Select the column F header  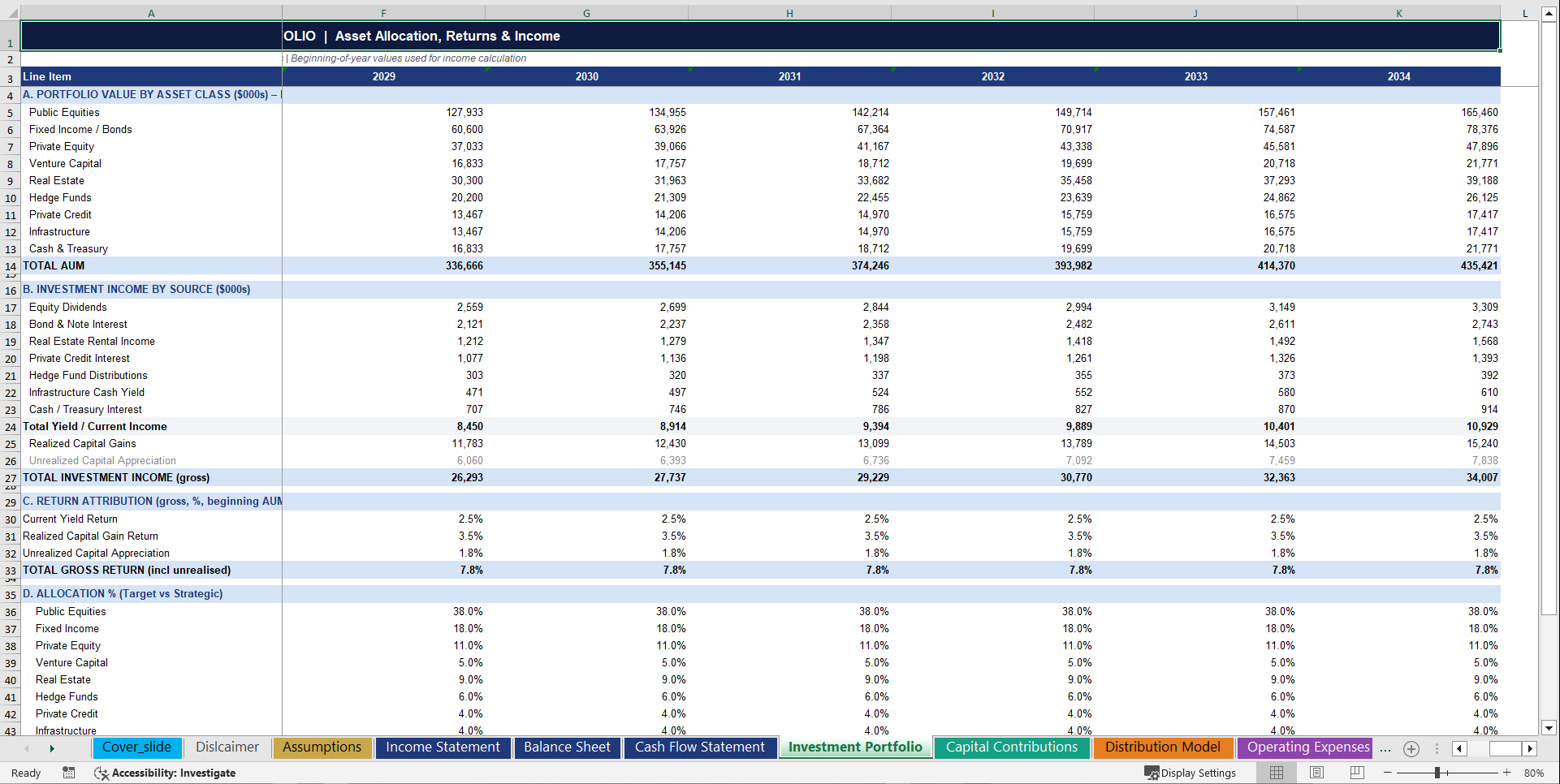[383, 13]
